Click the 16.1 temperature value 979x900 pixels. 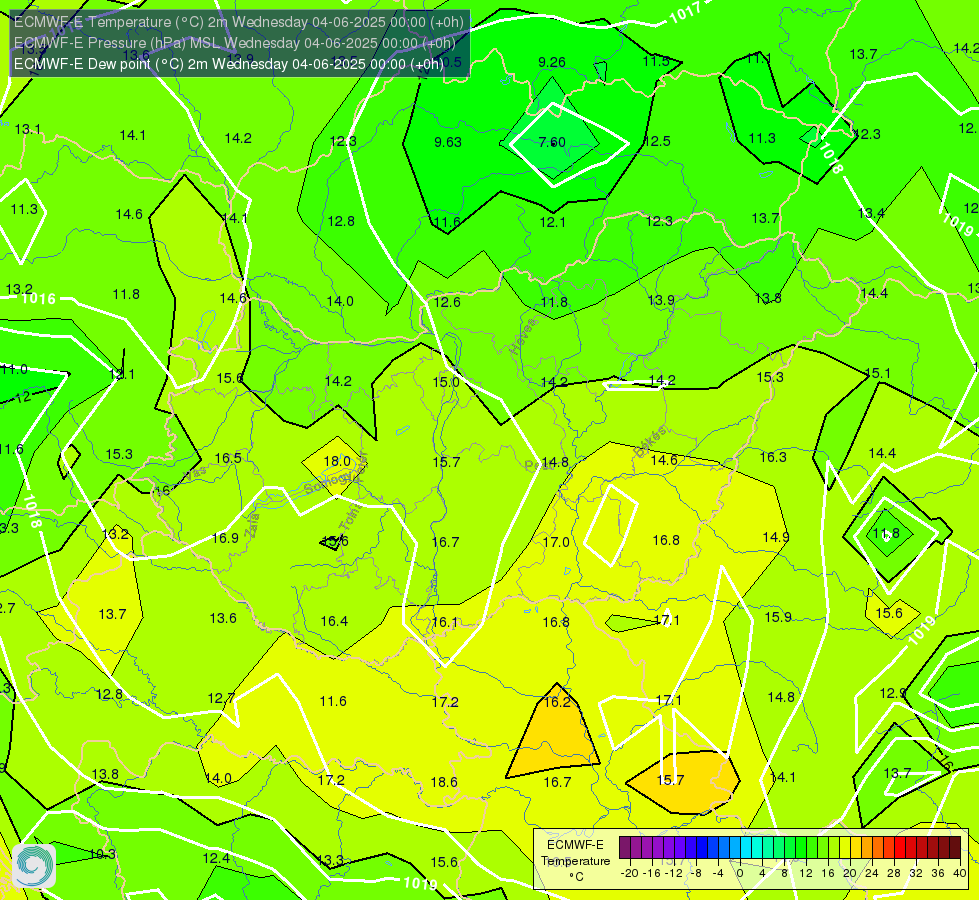(x=445, y=622)
